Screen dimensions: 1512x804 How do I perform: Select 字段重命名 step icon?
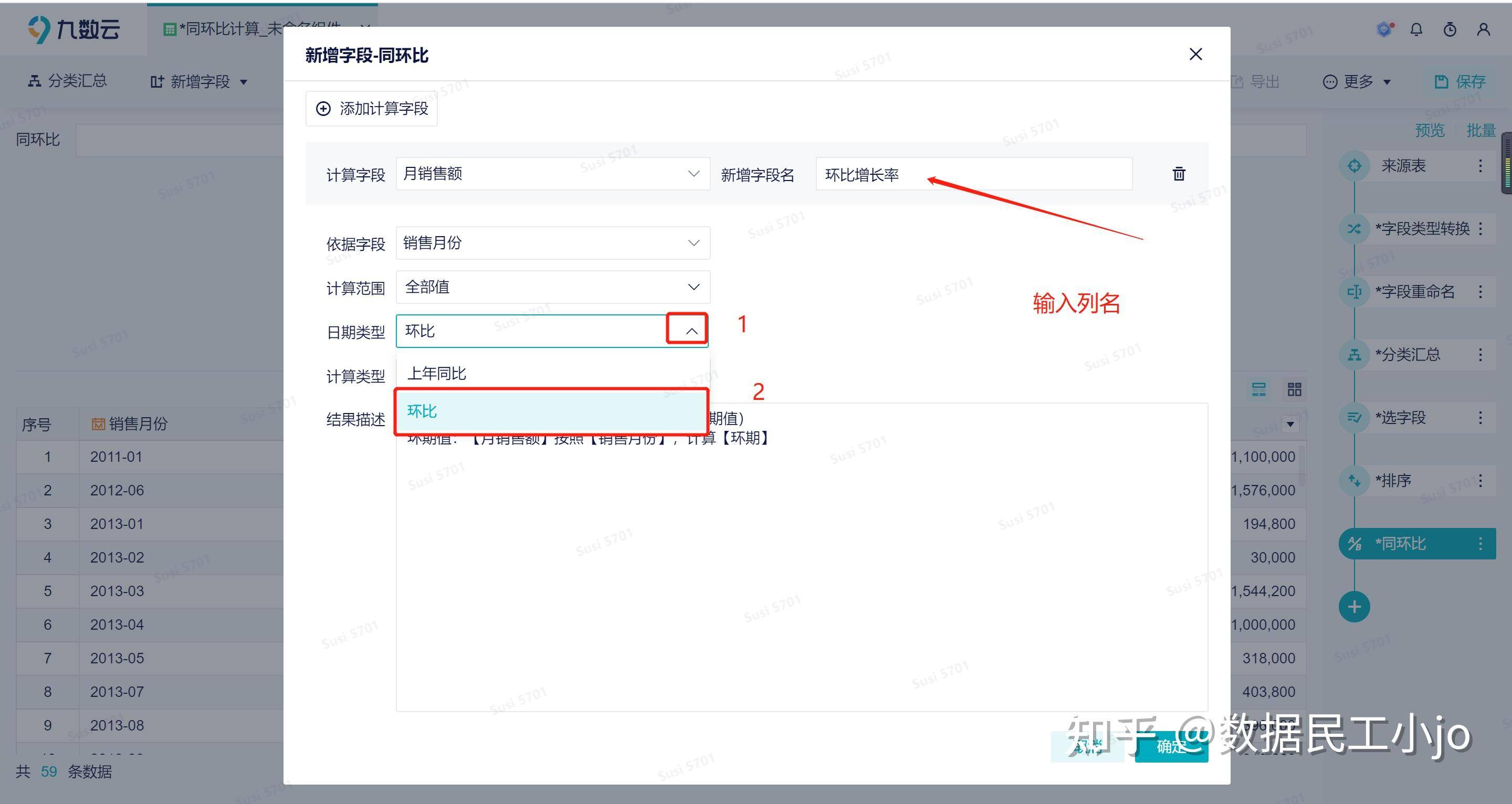[1354, 292]
